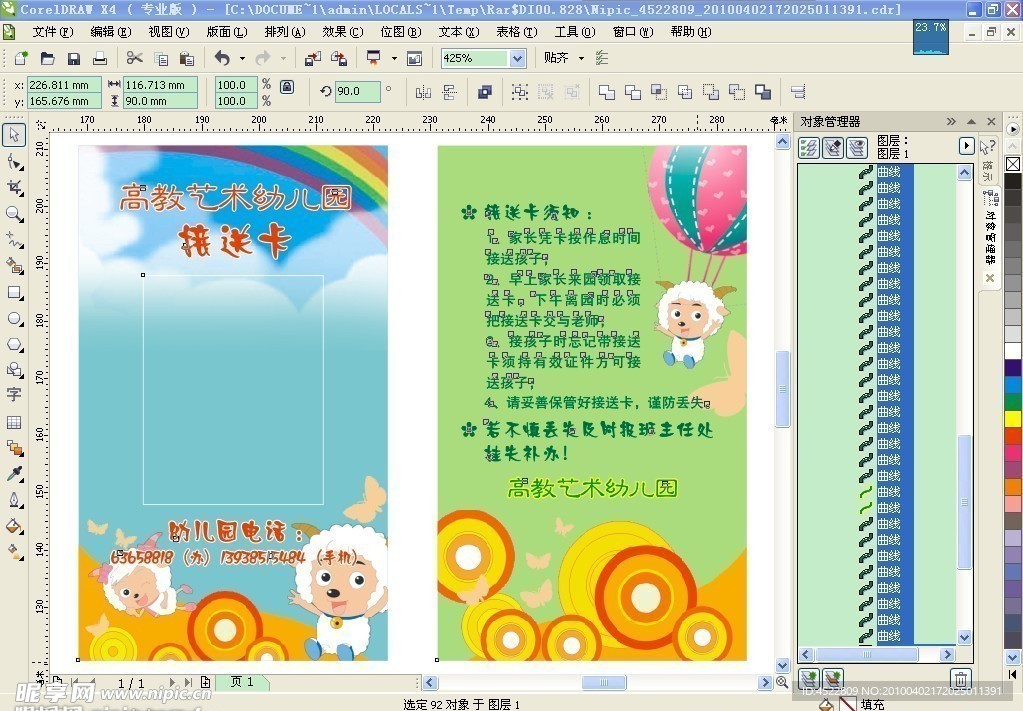The height and width of the screenshot is (711, 1023).
Task: Click the Import icon
Action: coord(313,58)
